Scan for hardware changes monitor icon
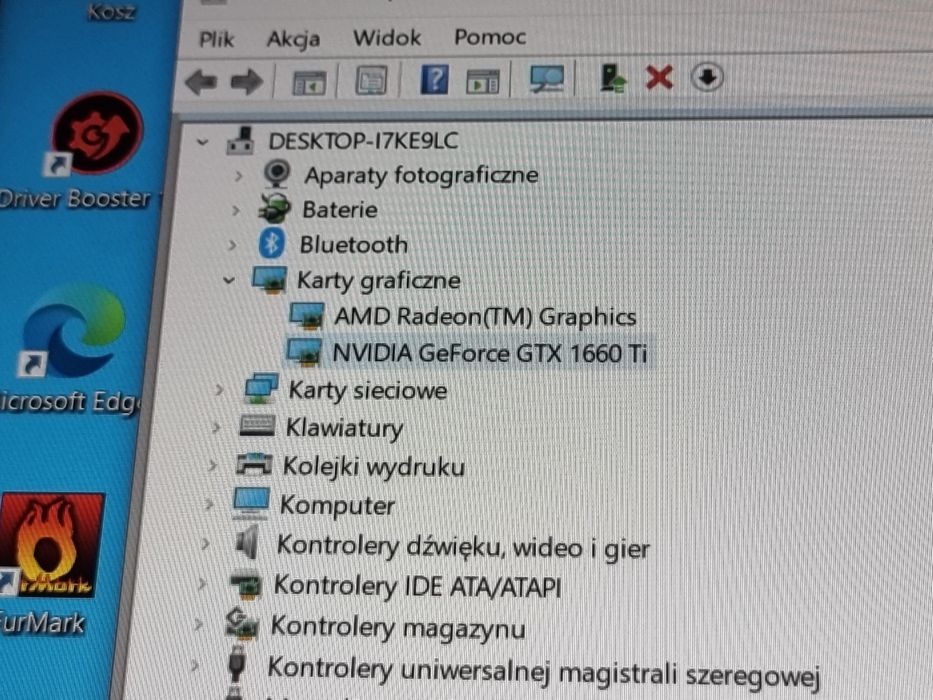This screenshot has height=700, width=933. coord(546,79)
